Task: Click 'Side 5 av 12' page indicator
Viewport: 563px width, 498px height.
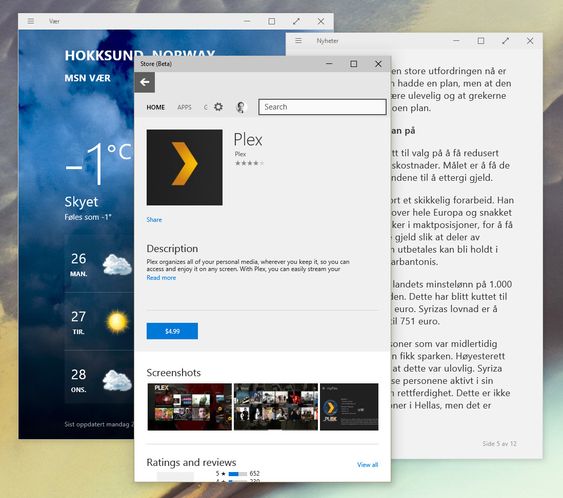Action: [499, 444]
